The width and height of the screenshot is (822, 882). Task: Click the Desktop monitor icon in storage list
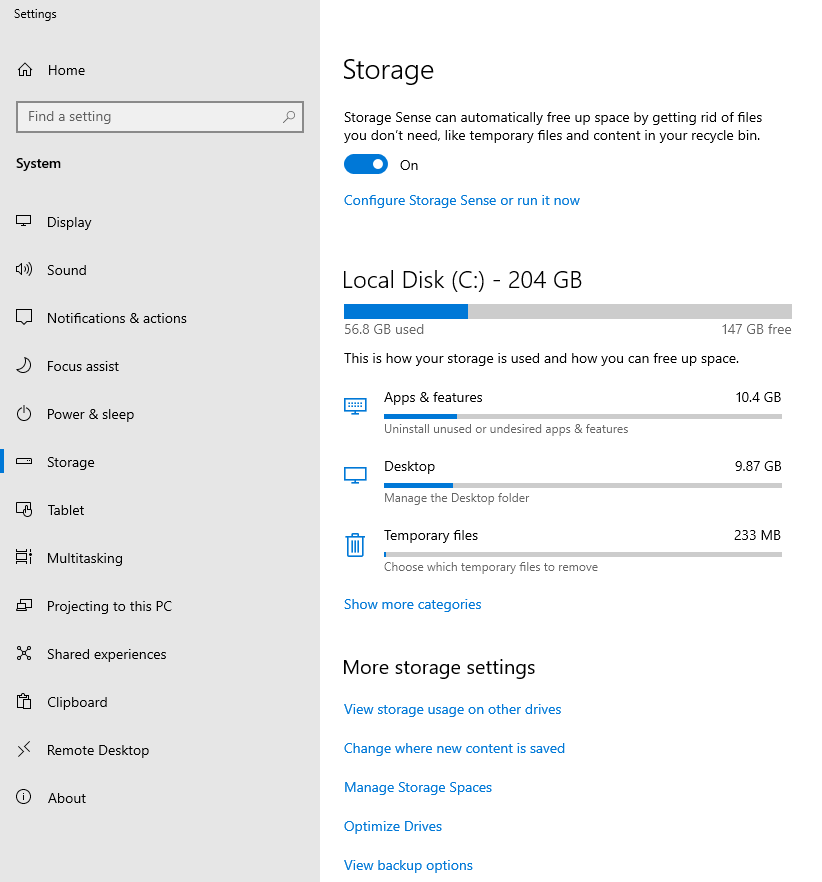point(355,475)
